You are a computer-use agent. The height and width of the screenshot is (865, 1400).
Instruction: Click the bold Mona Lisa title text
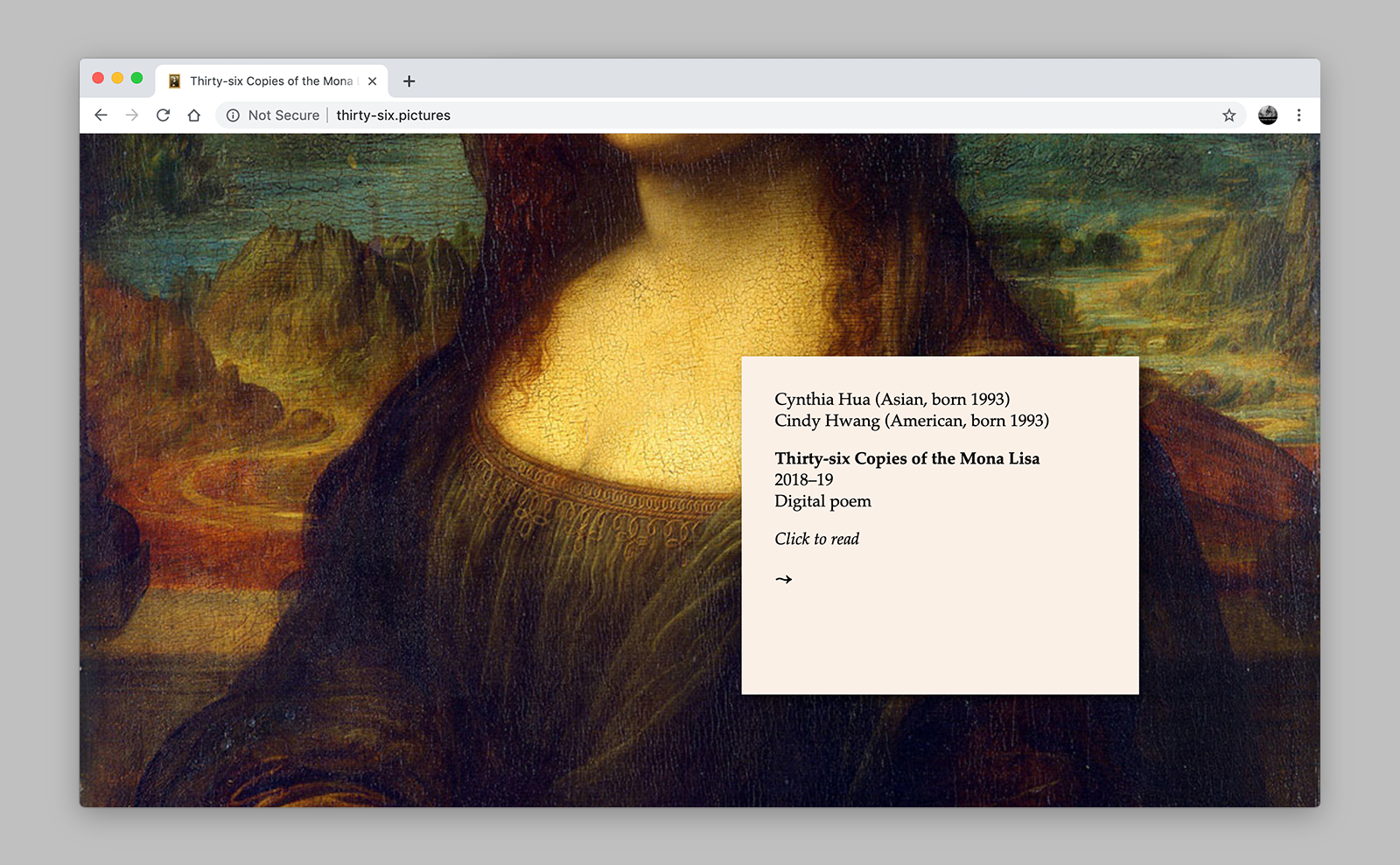(x=906, y=458)
